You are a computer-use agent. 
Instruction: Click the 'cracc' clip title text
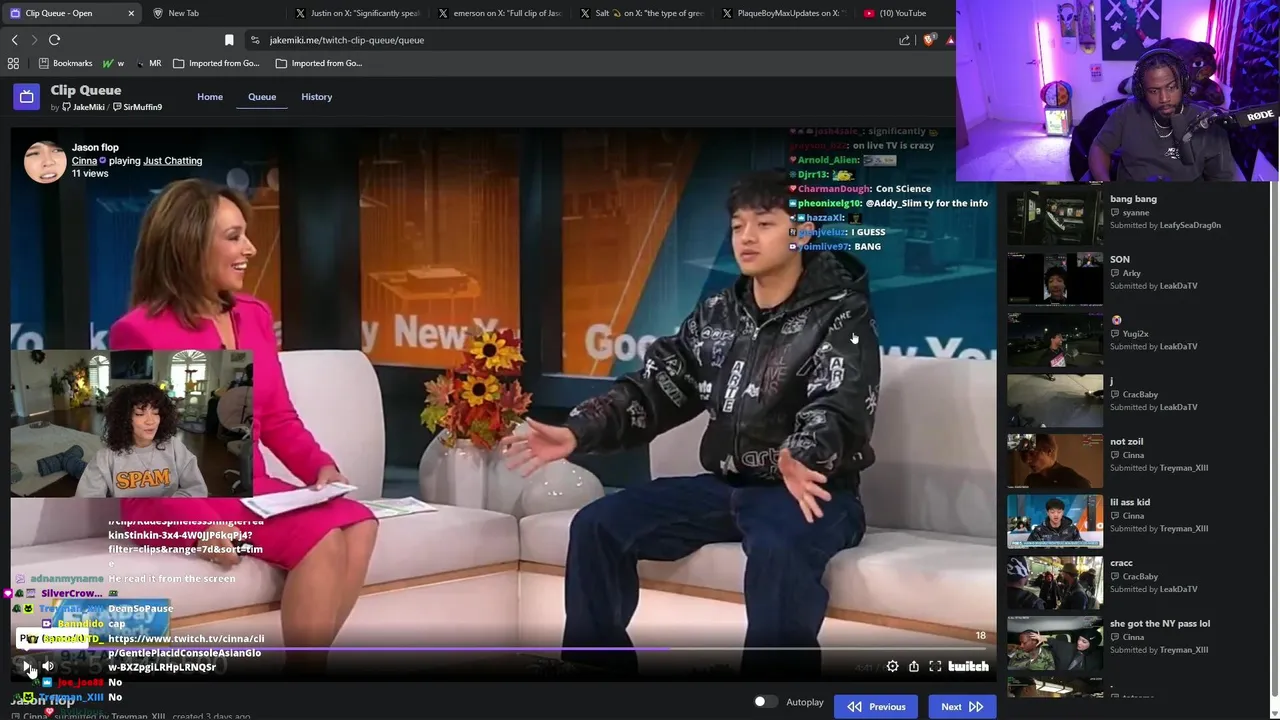pos(1121,562)
